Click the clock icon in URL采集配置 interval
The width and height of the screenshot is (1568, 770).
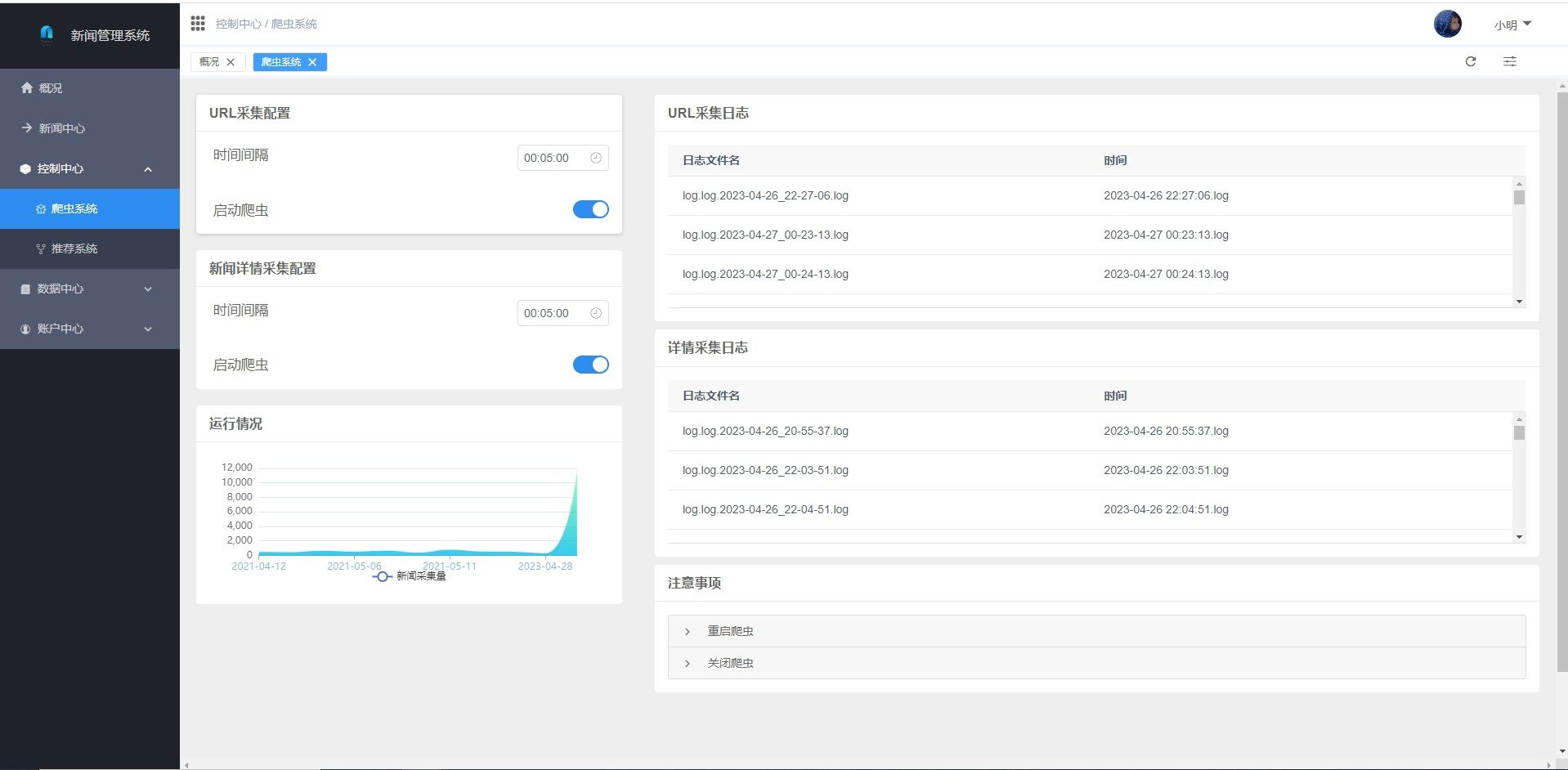[x=596, y=158]
